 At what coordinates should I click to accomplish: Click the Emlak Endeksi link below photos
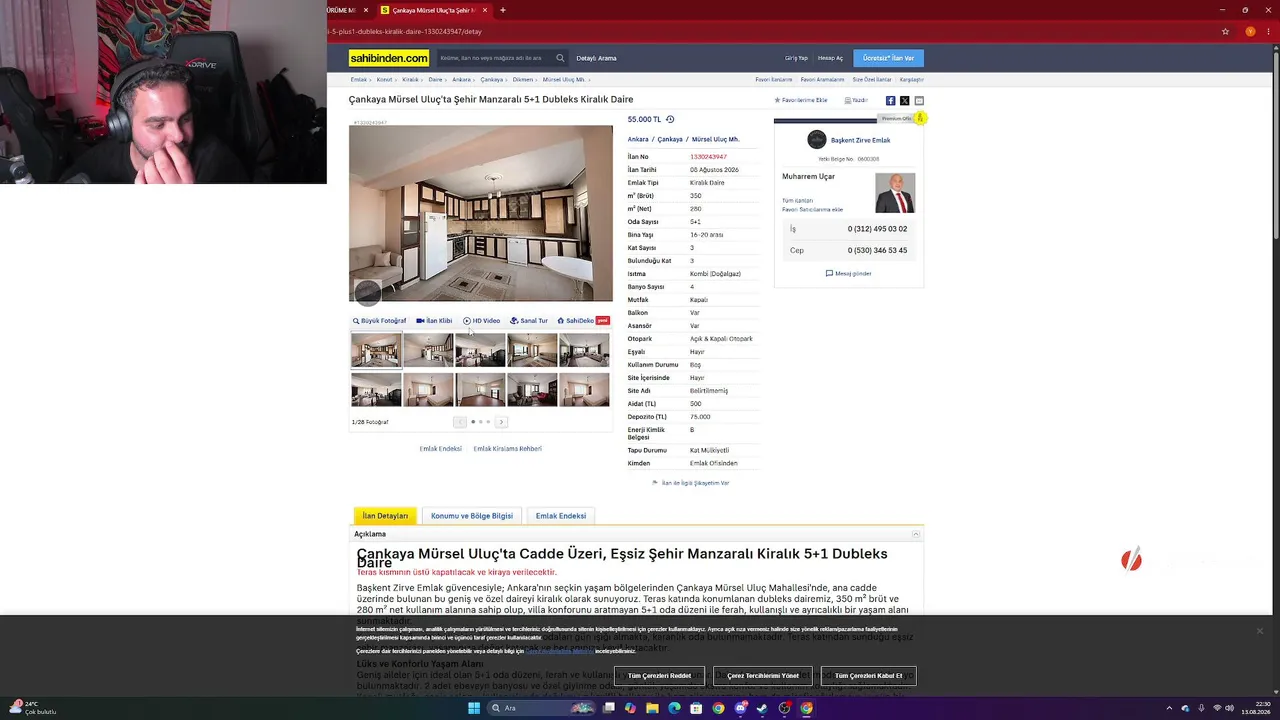click(x=441, y=449)
